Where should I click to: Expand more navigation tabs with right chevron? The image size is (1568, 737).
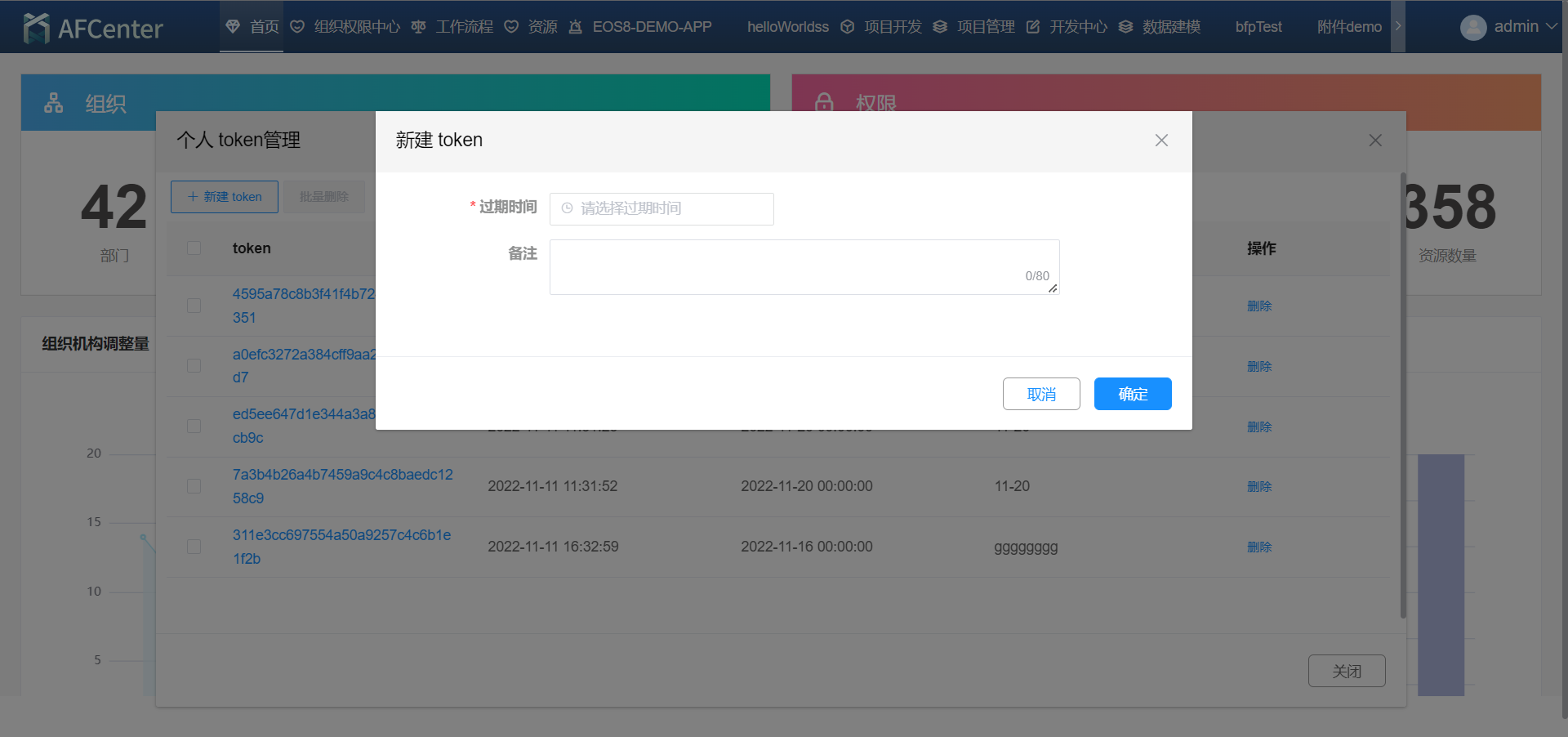[1397, 26]
